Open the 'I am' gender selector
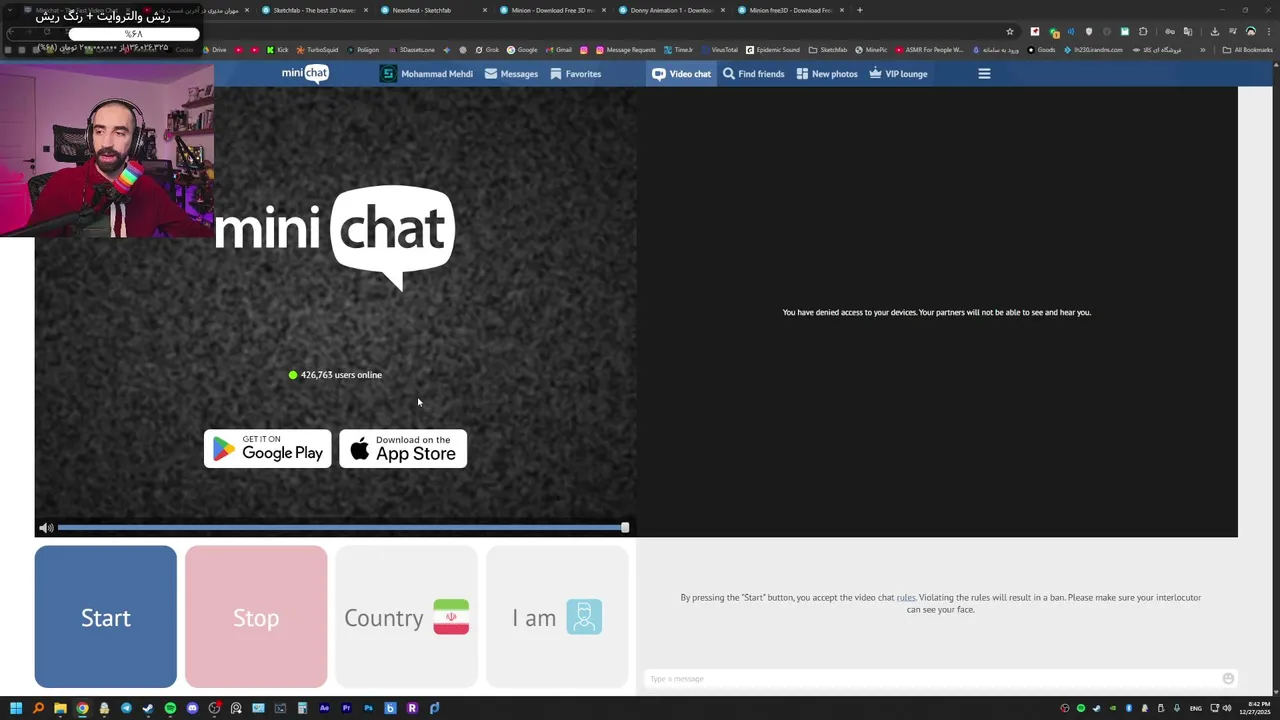This screenshot has width=1280, height=720. (x=557, y=617)
